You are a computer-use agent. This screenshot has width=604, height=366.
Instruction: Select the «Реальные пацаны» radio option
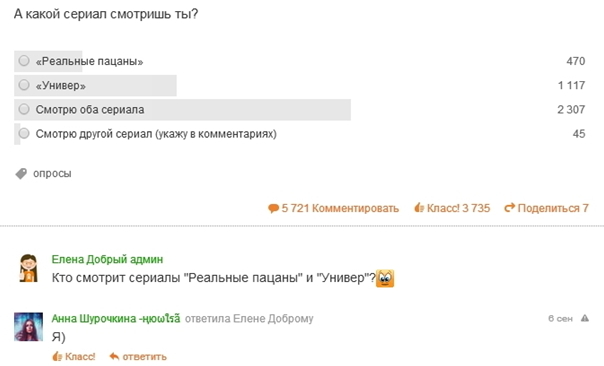tap(24, 61)
